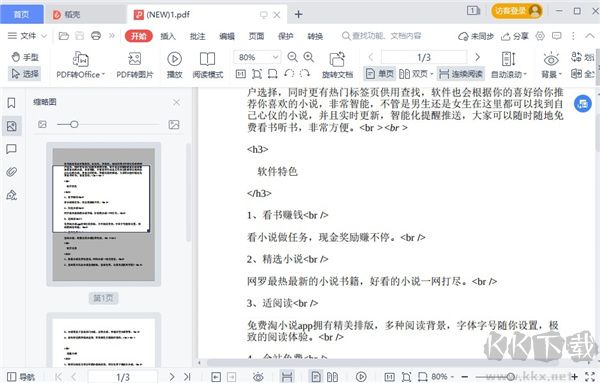Screen dimensions: 600x383
Task: Click the 分享 share button
Action: click(x=515, y=36)
